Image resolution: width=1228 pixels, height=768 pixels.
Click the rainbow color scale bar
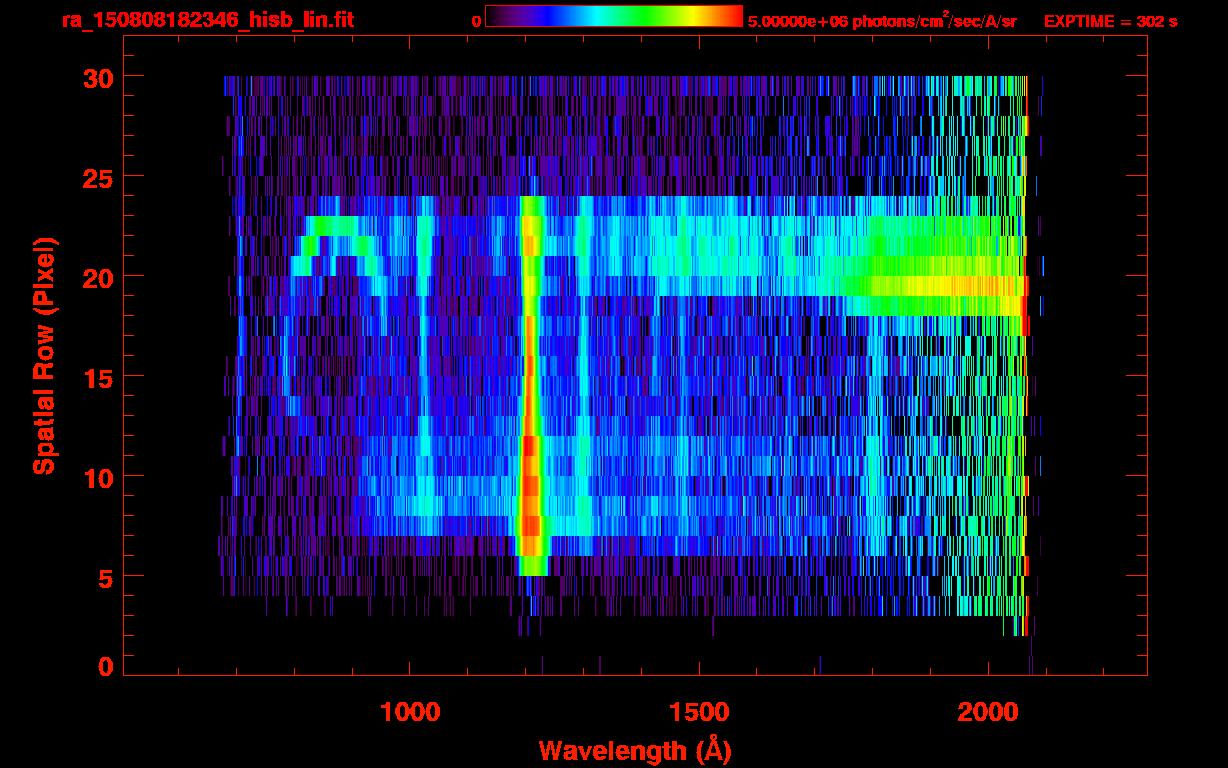point(613,16)
